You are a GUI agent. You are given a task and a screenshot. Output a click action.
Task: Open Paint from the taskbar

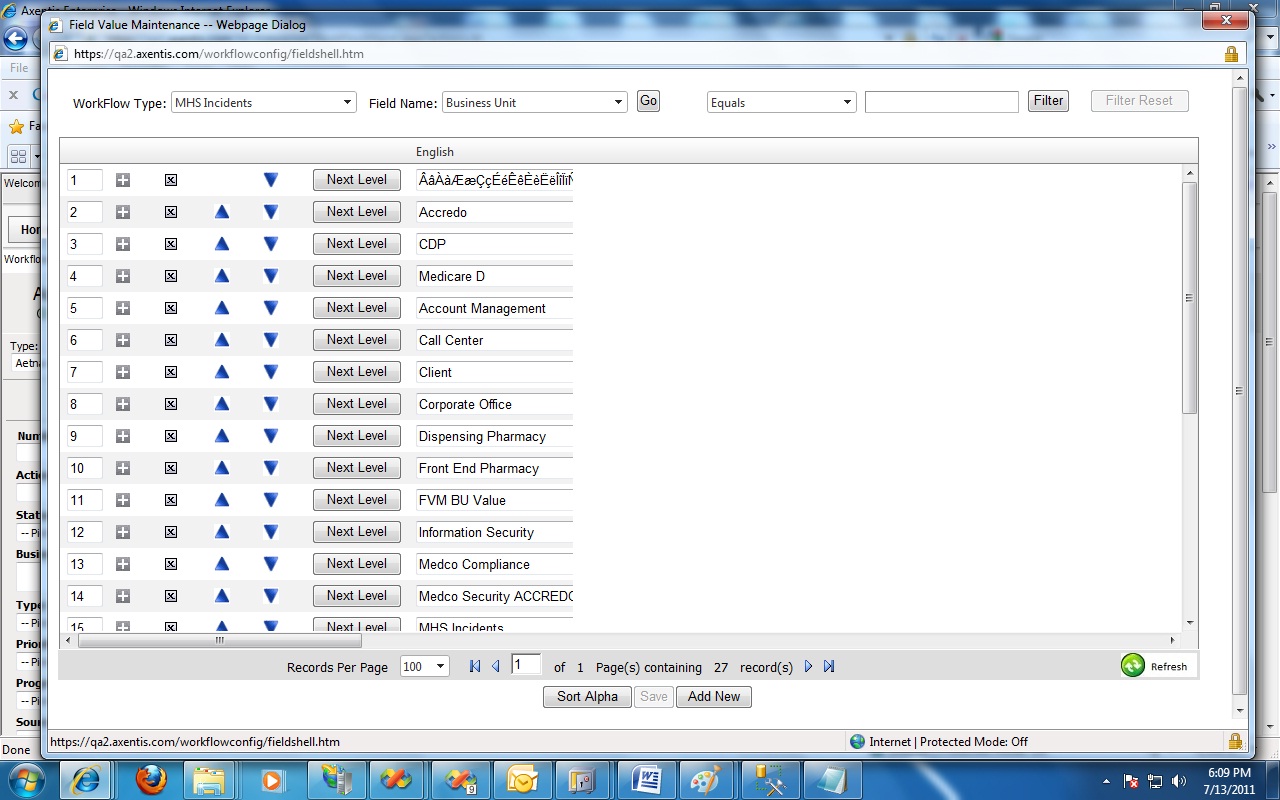708,779
